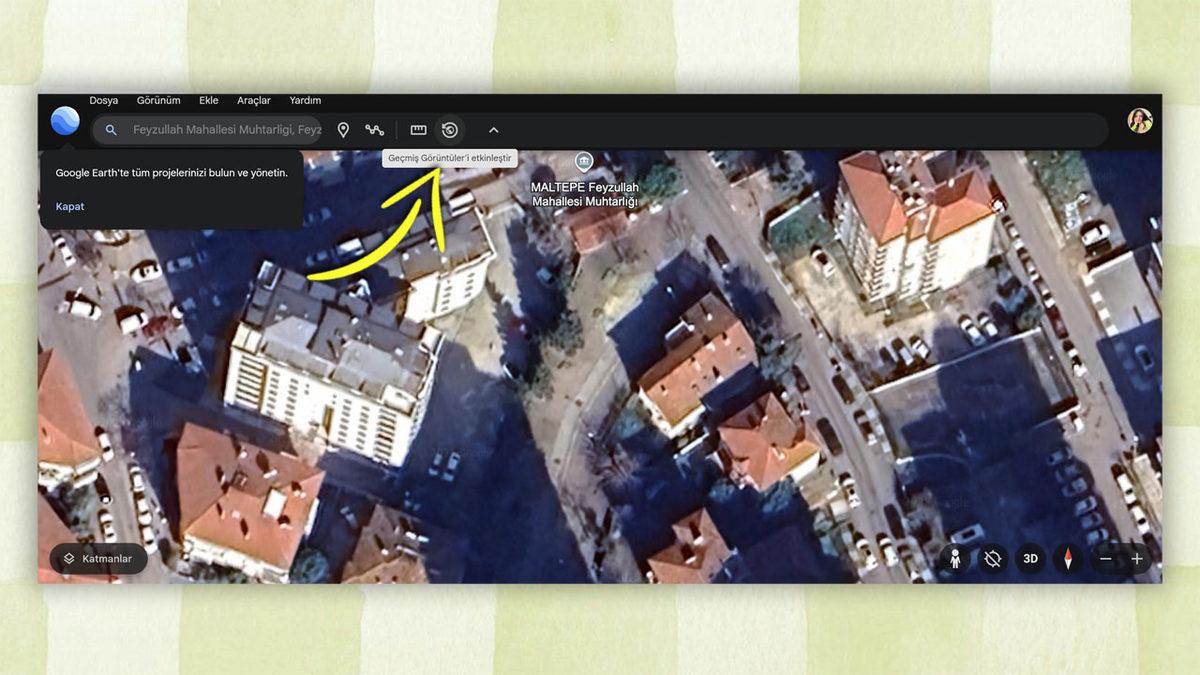Click the compass to reset north
Viewport: 1200px width, 675px height.
click(x=1068, y=559)
